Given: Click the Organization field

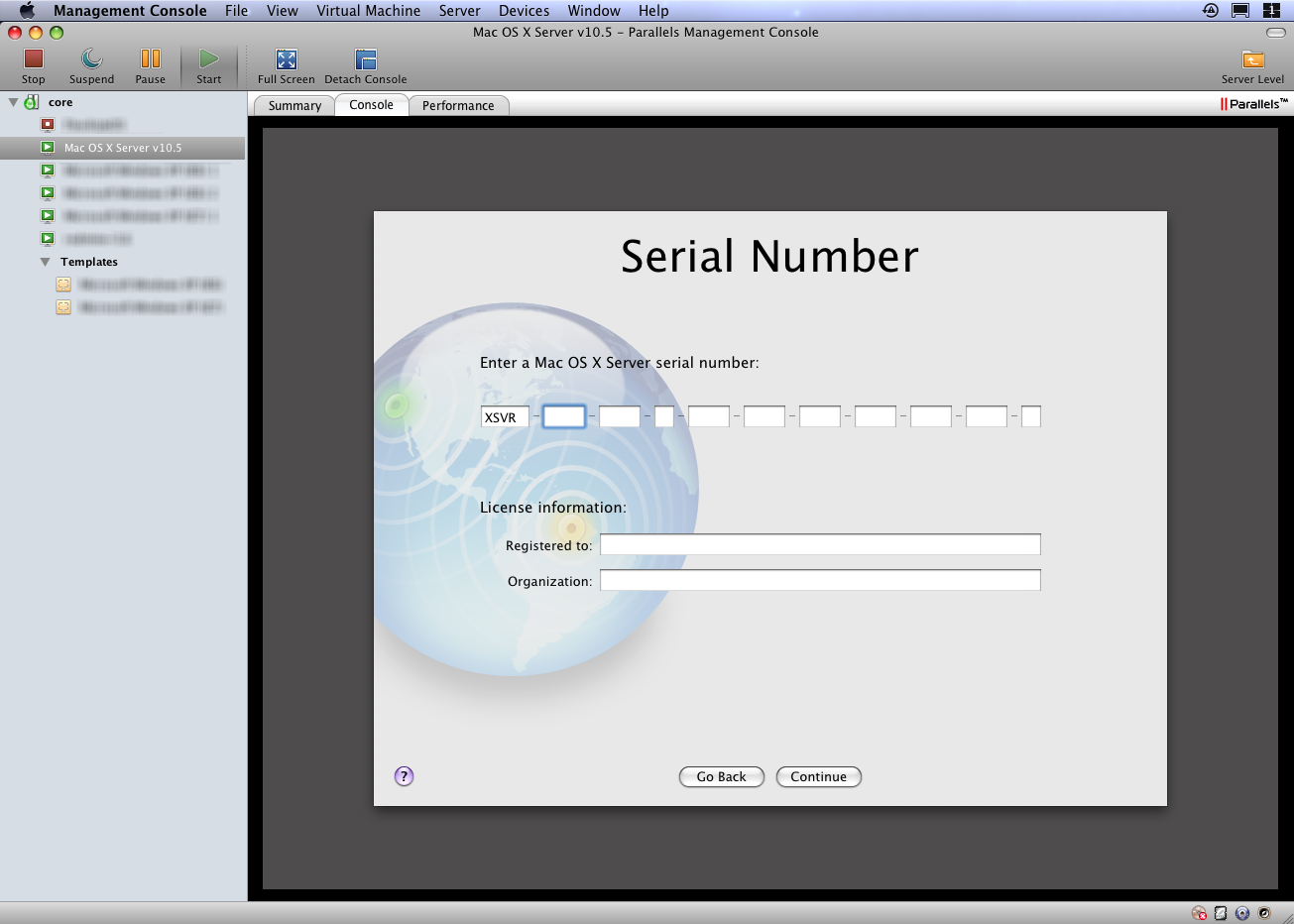Looking at the screenshot, I should tap(820, 580).
